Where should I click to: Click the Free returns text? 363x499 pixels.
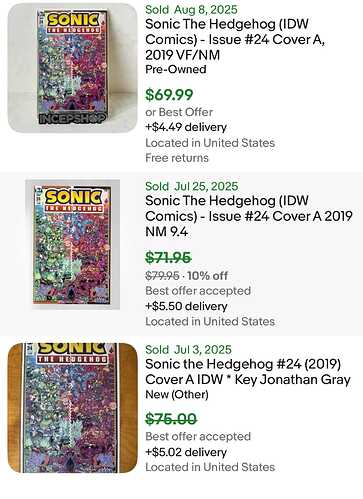pos(177,158)
